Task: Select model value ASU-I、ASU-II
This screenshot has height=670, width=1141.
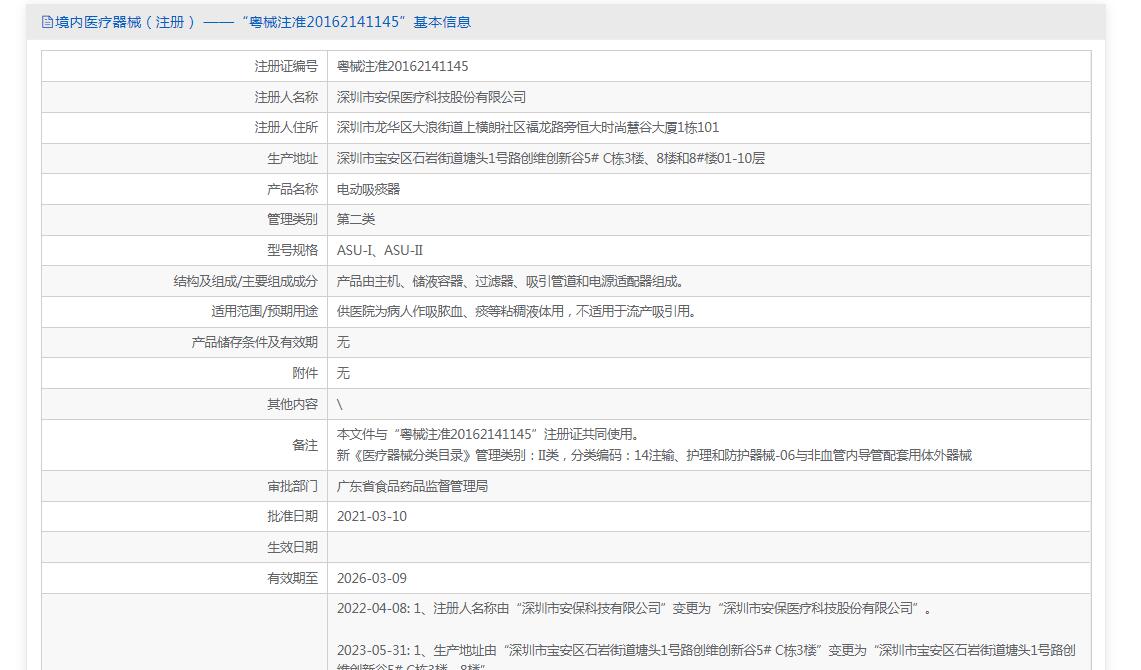Action: (380, 250)
